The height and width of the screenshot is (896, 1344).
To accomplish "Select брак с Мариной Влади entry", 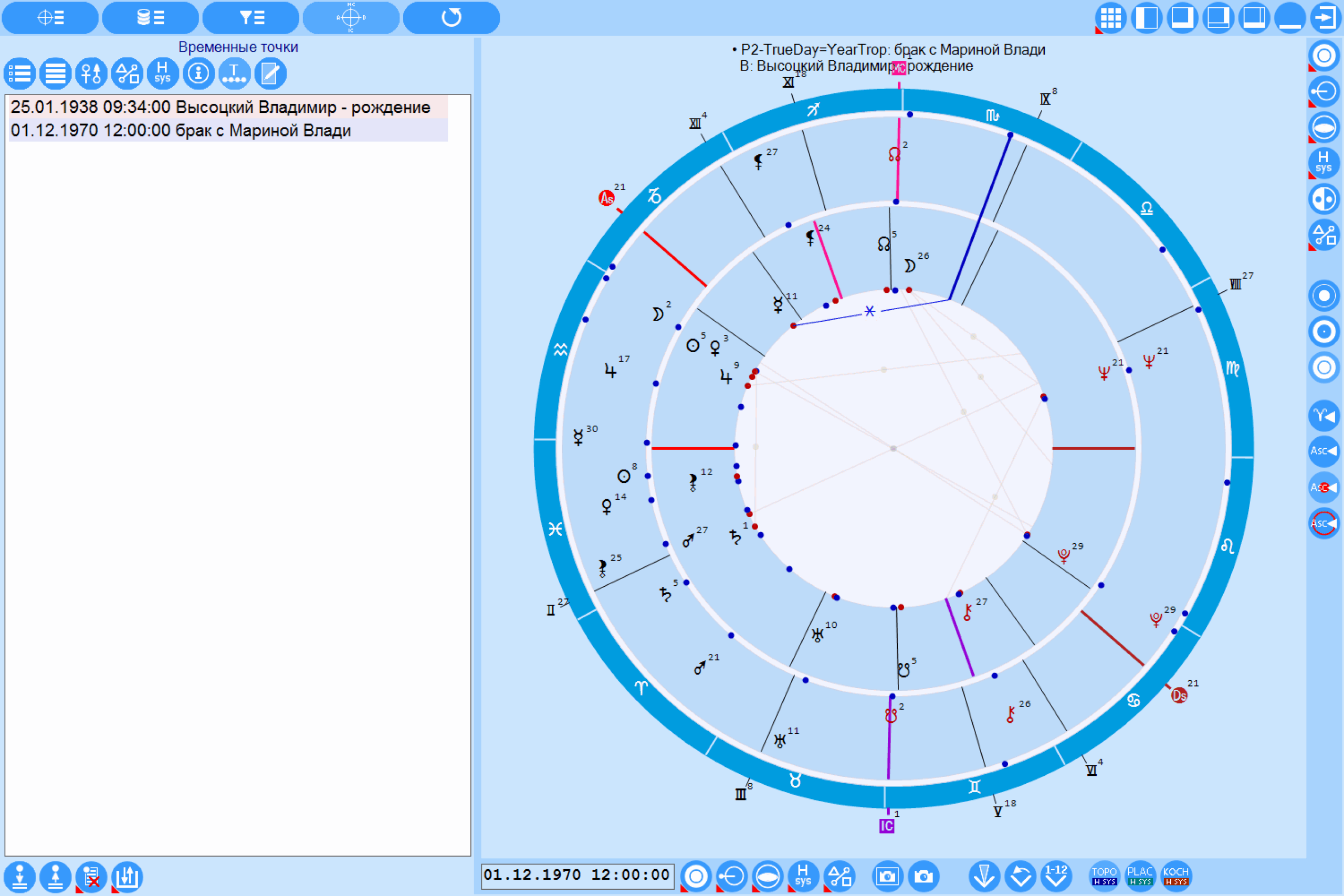I will (228, 130).
